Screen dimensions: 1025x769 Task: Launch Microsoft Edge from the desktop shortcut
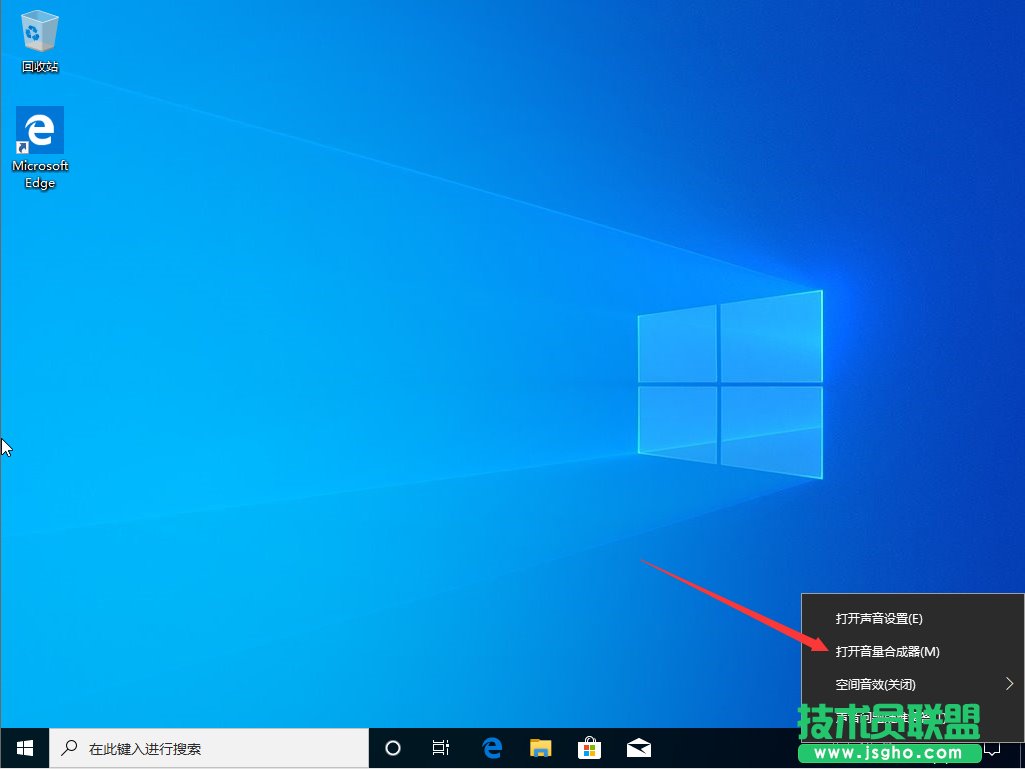(39, 130)
